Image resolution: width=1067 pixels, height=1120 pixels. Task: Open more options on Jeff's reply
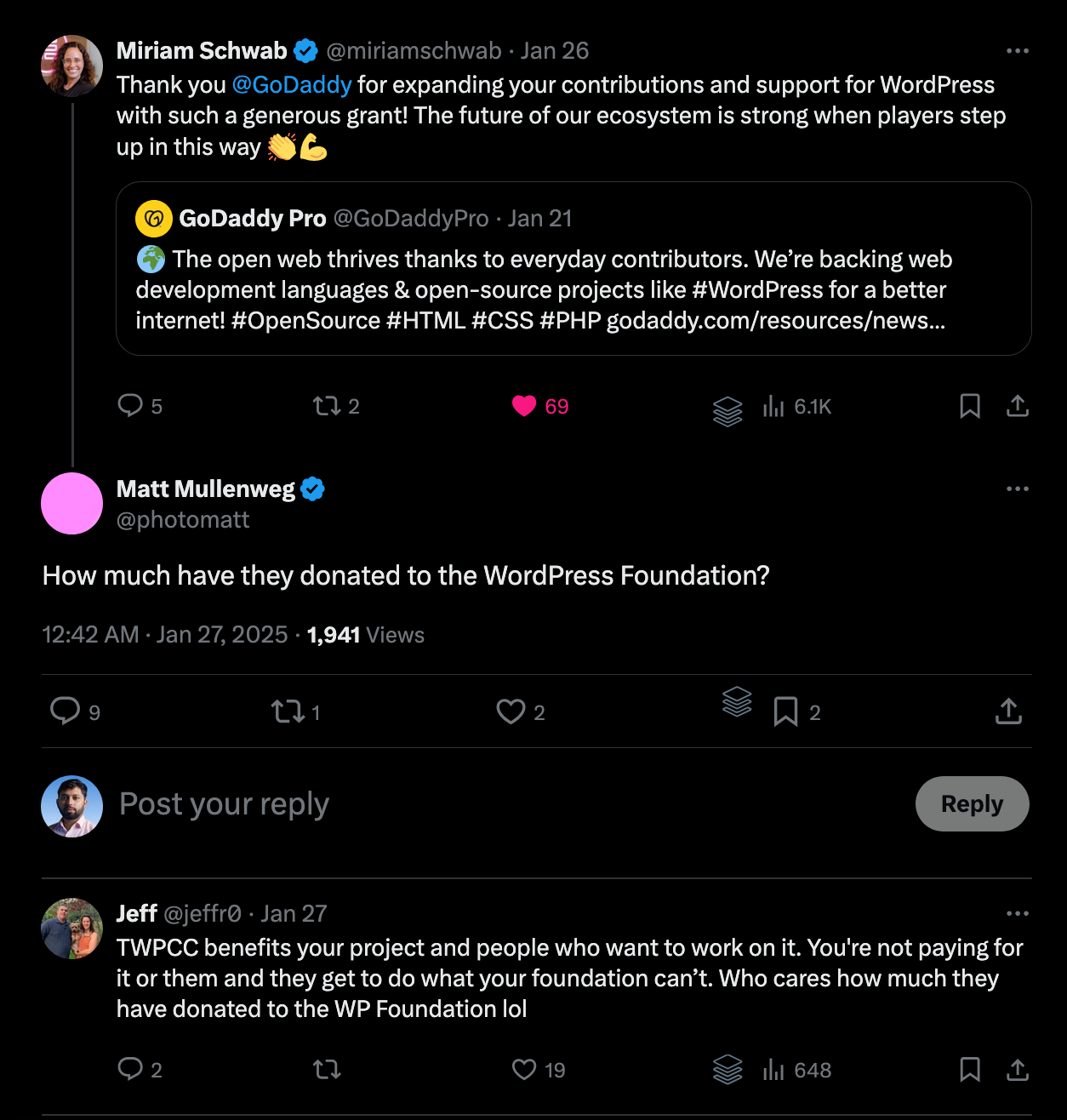tap(1017, 914)
